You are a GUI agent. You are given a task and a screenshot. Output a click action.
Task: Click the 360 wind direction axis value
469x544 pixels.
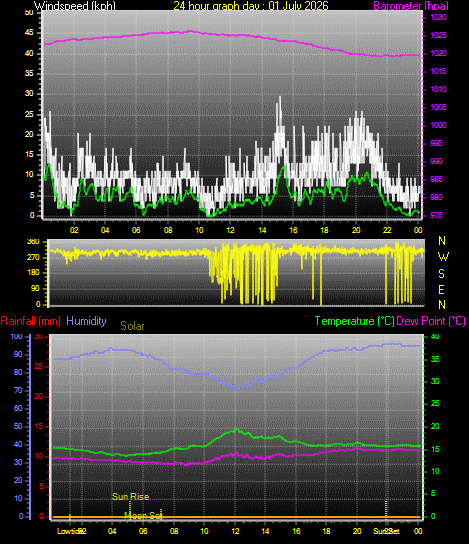tap(33, 242)
